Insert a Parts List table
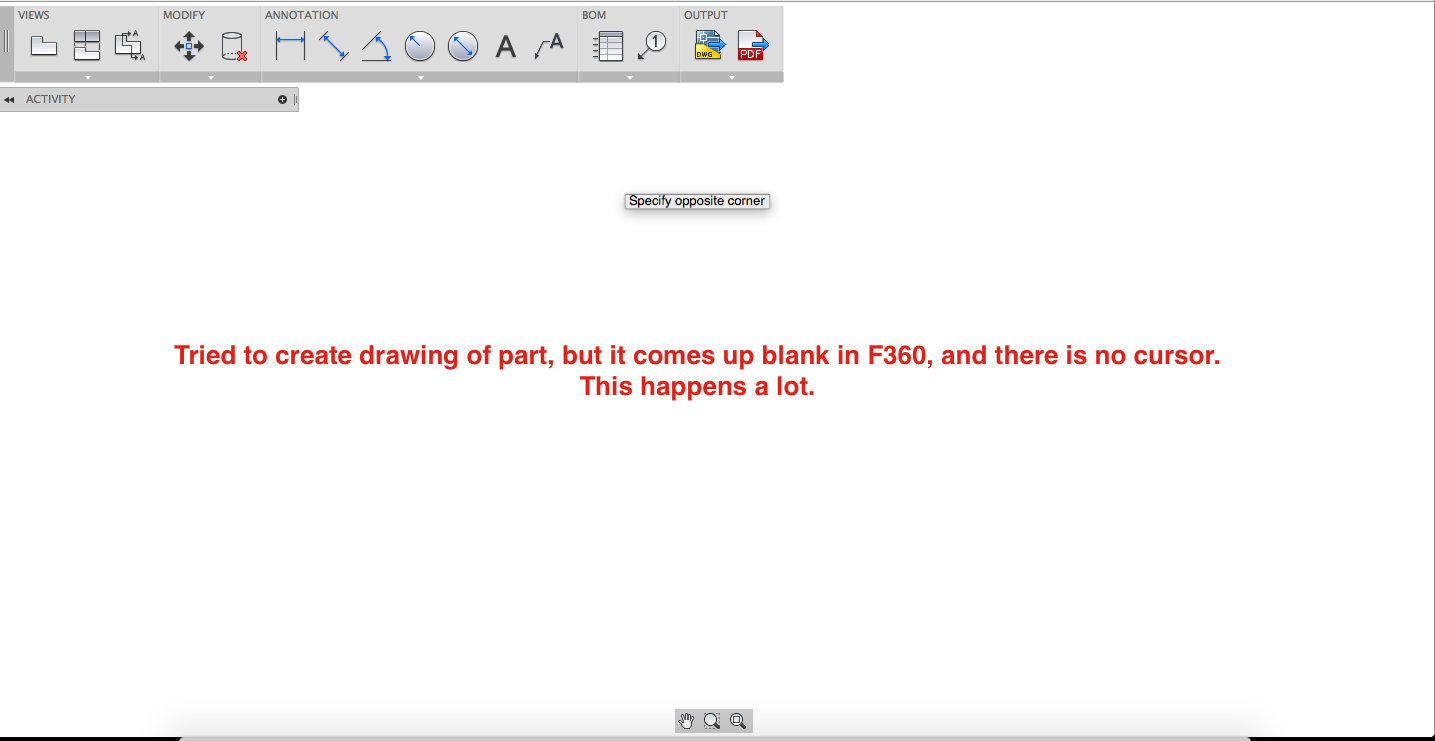1435x741 pixels. (608, 46)
